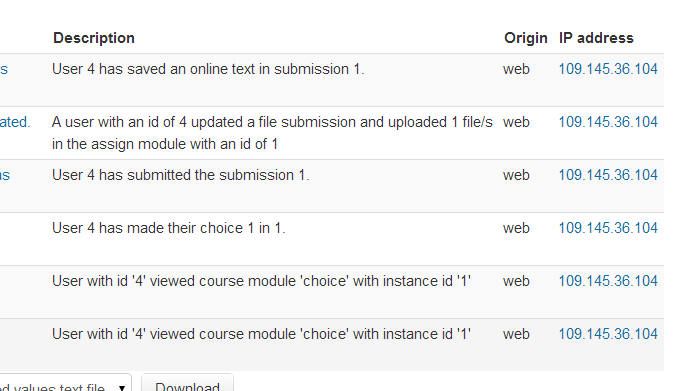Image resolution: width=684 pixels, height=391 pixels.
Task: Click the truncated link left of 'saved an online text'
Action: pos(4,69)
